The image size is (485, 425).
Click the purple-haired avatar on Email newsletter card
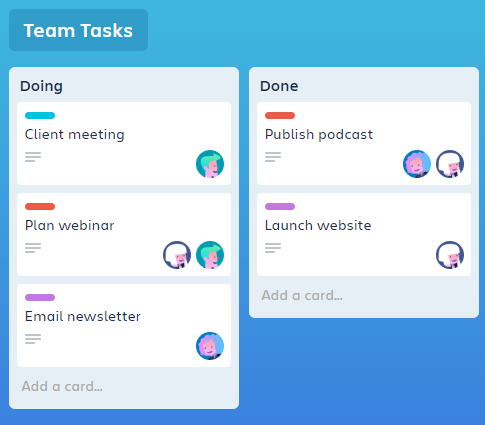210,346
